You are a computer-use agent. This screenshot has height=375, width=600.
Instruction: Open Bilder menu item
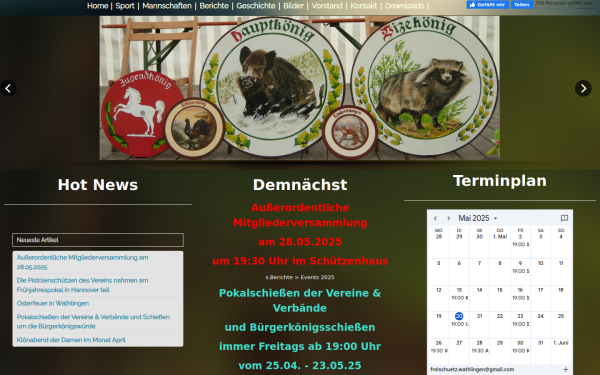[293, 6]
